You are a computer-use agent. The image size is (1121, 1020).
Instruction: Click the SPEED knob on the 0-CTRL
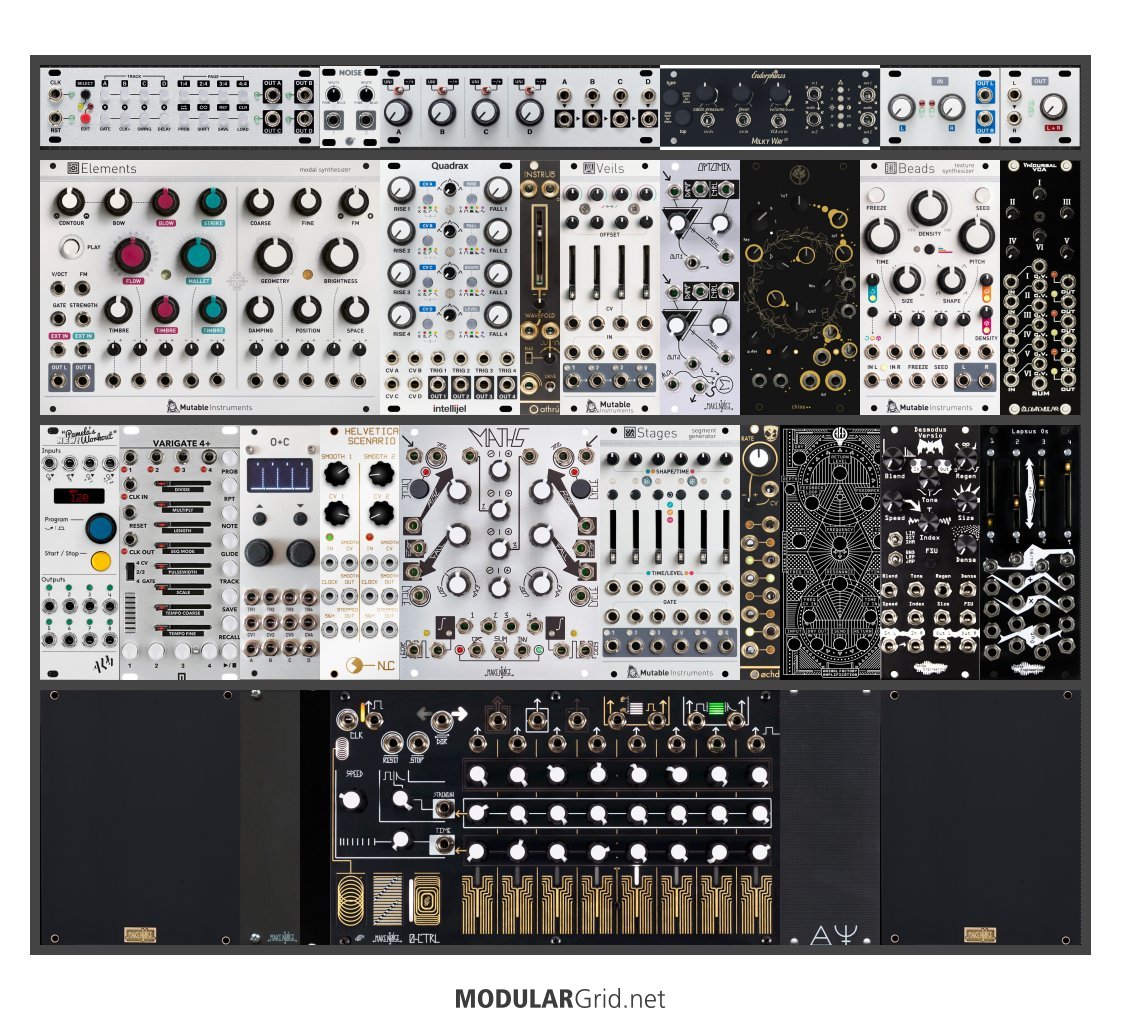point(352,800)
